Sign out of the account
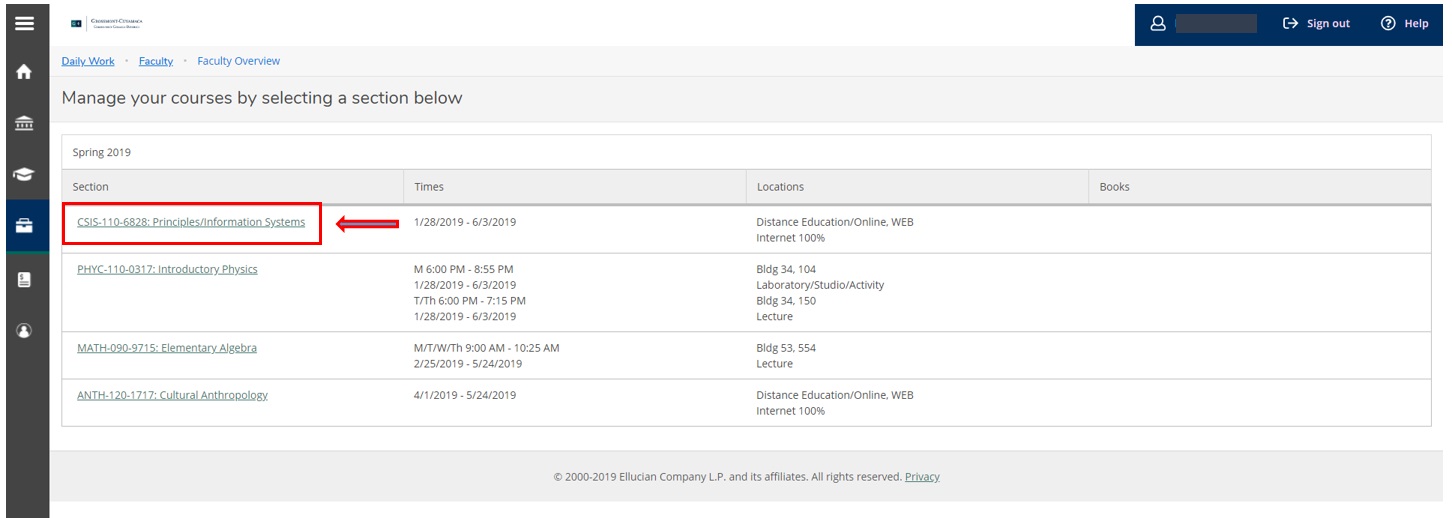 click(1316, 23)
